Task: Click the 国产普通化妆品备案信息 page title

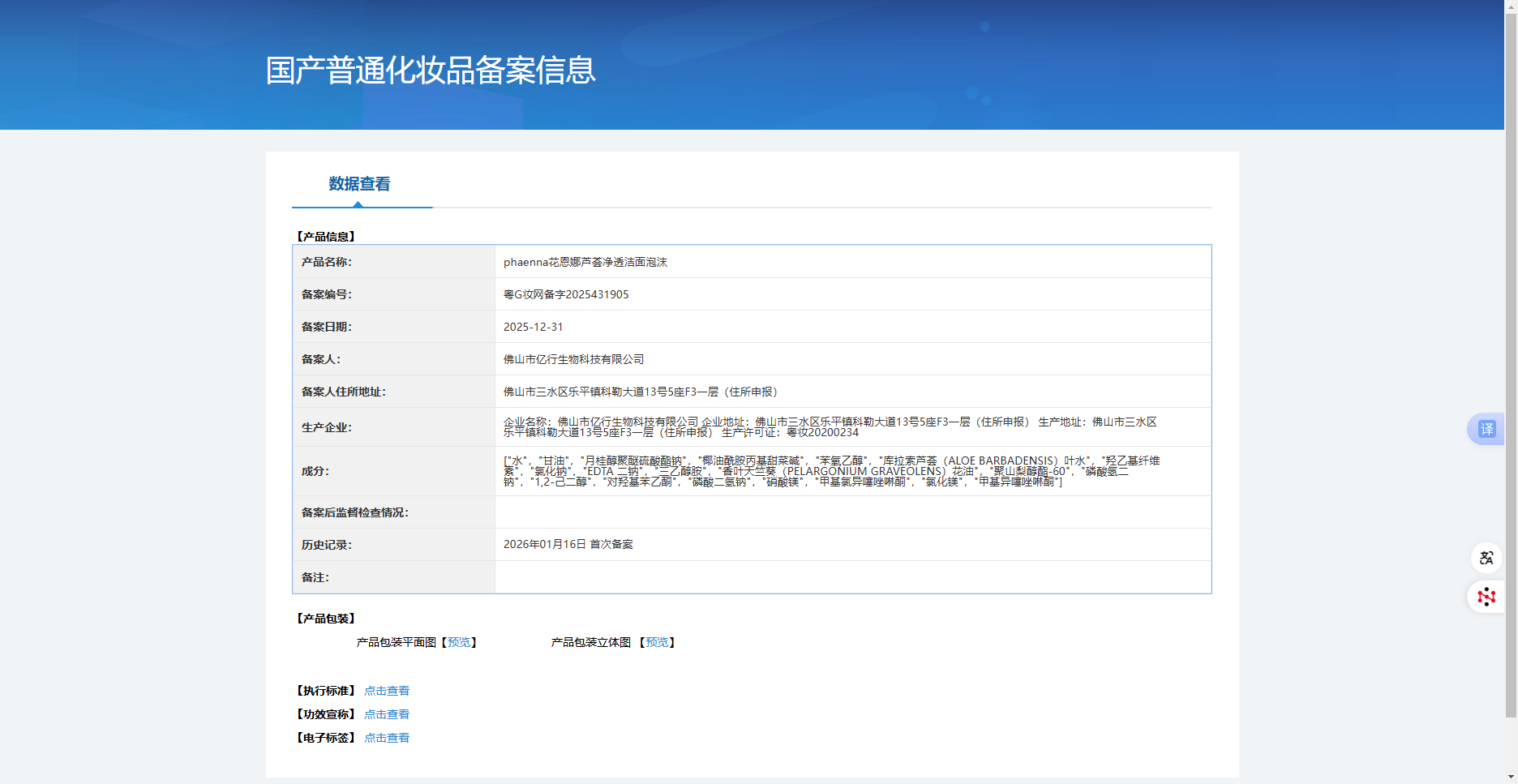Action: click(431, 71)
